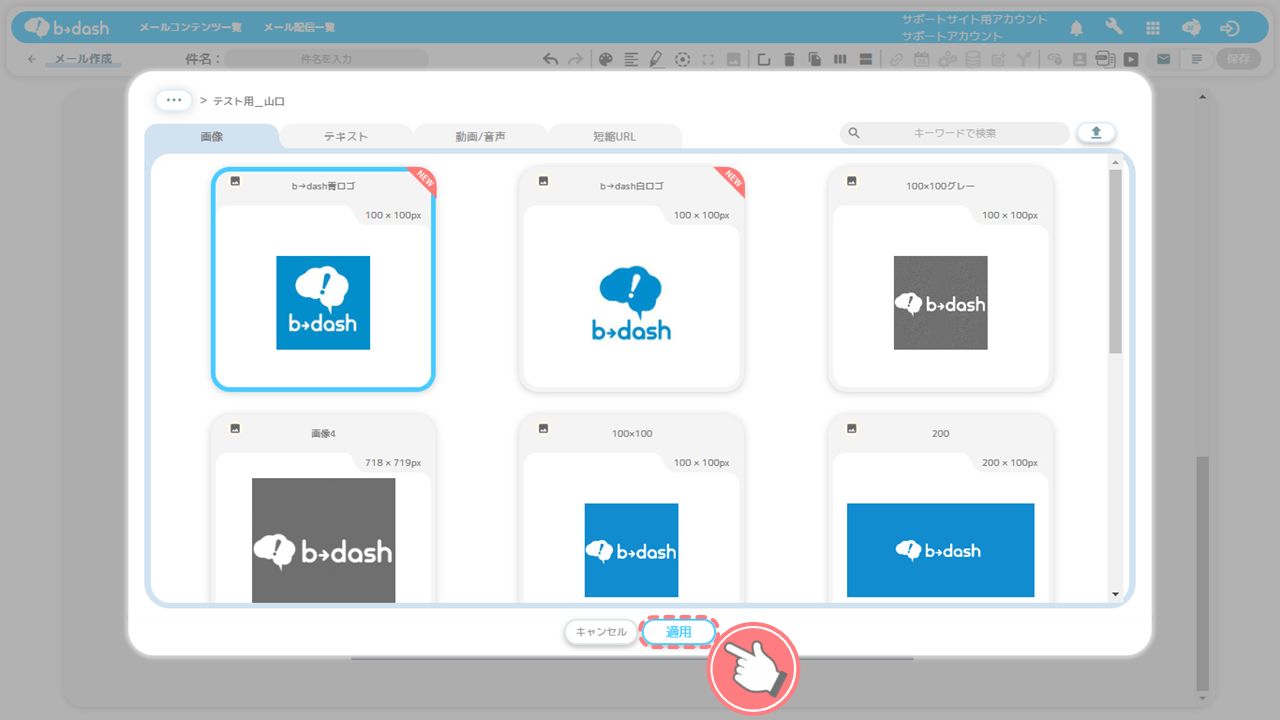Viewport: 1280px width, 720px height.
Task: Click image-type icon on 画像4 card
Action: pos(235,428)
